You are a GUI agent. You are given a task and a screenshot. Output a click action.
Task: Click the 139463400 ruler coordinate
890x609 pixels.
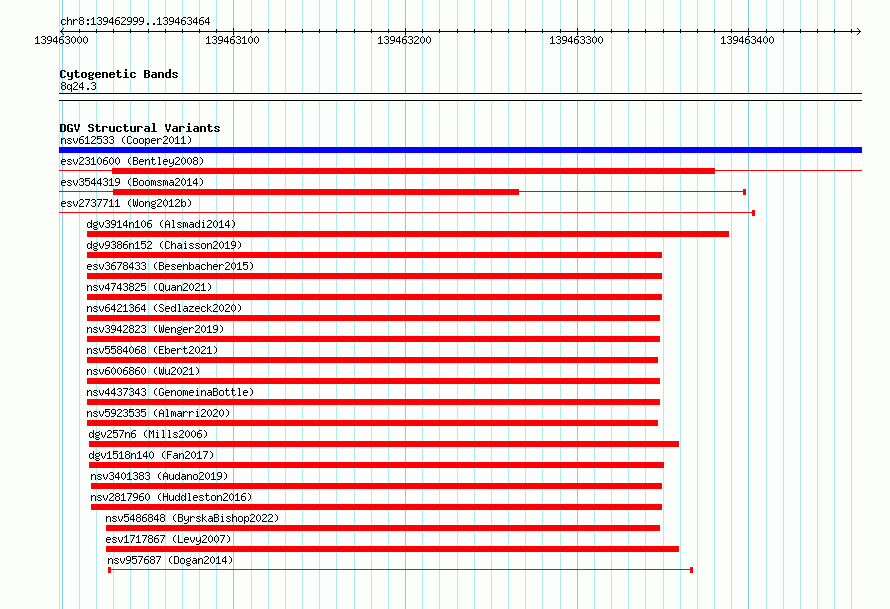[x=747, y=40]
